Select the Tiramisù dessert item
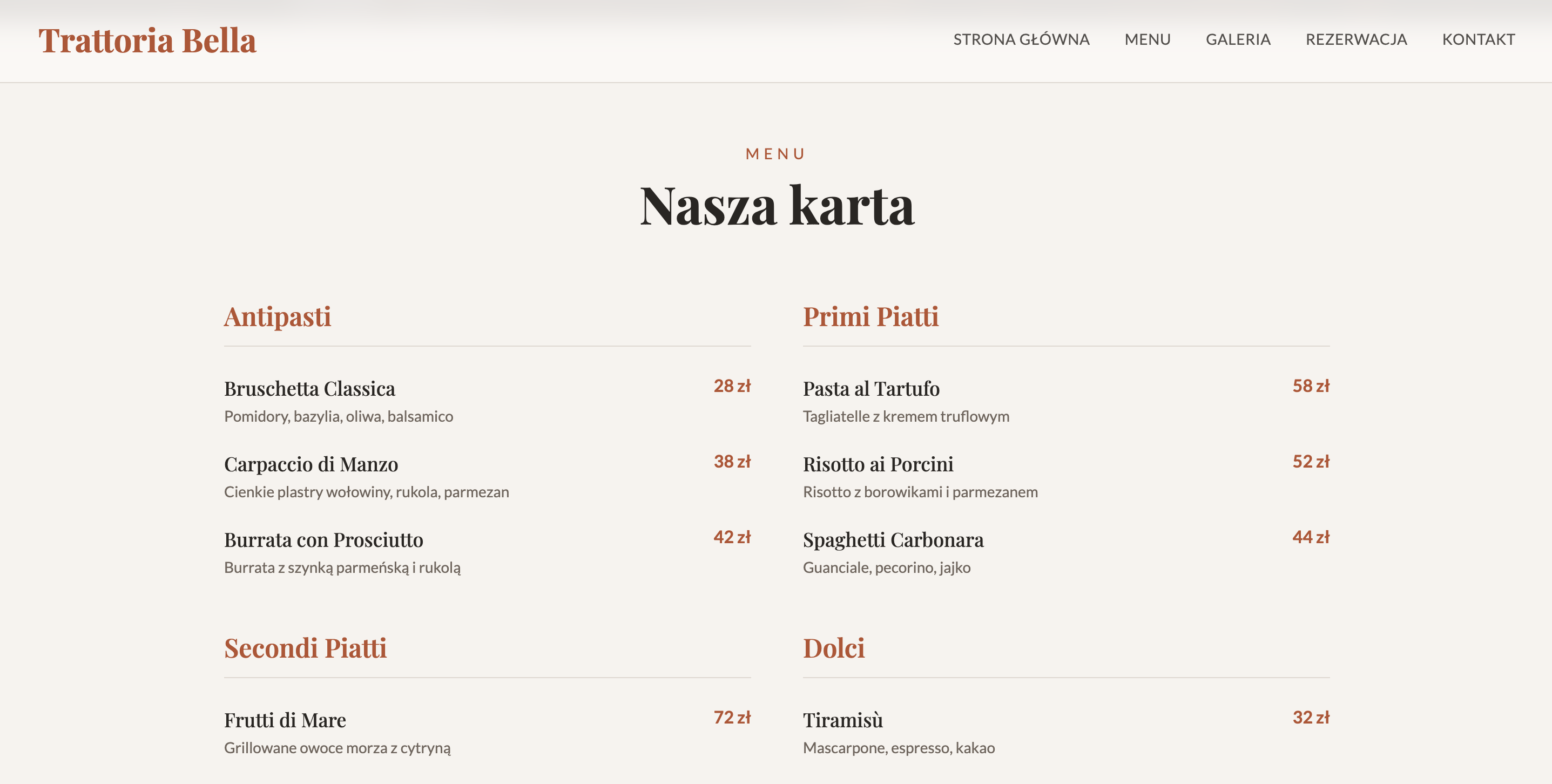Screen dimensions: 1552x784 (842, 720)
